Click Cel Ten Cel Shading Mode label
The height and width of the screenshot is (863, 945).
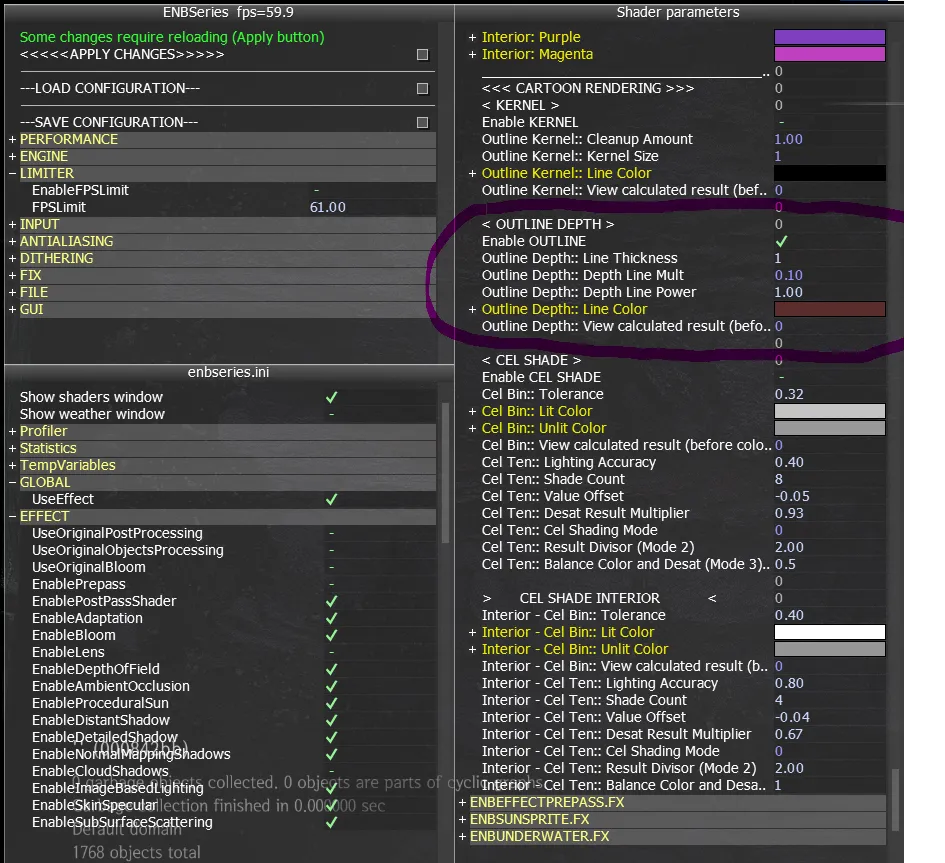point(570,530)
